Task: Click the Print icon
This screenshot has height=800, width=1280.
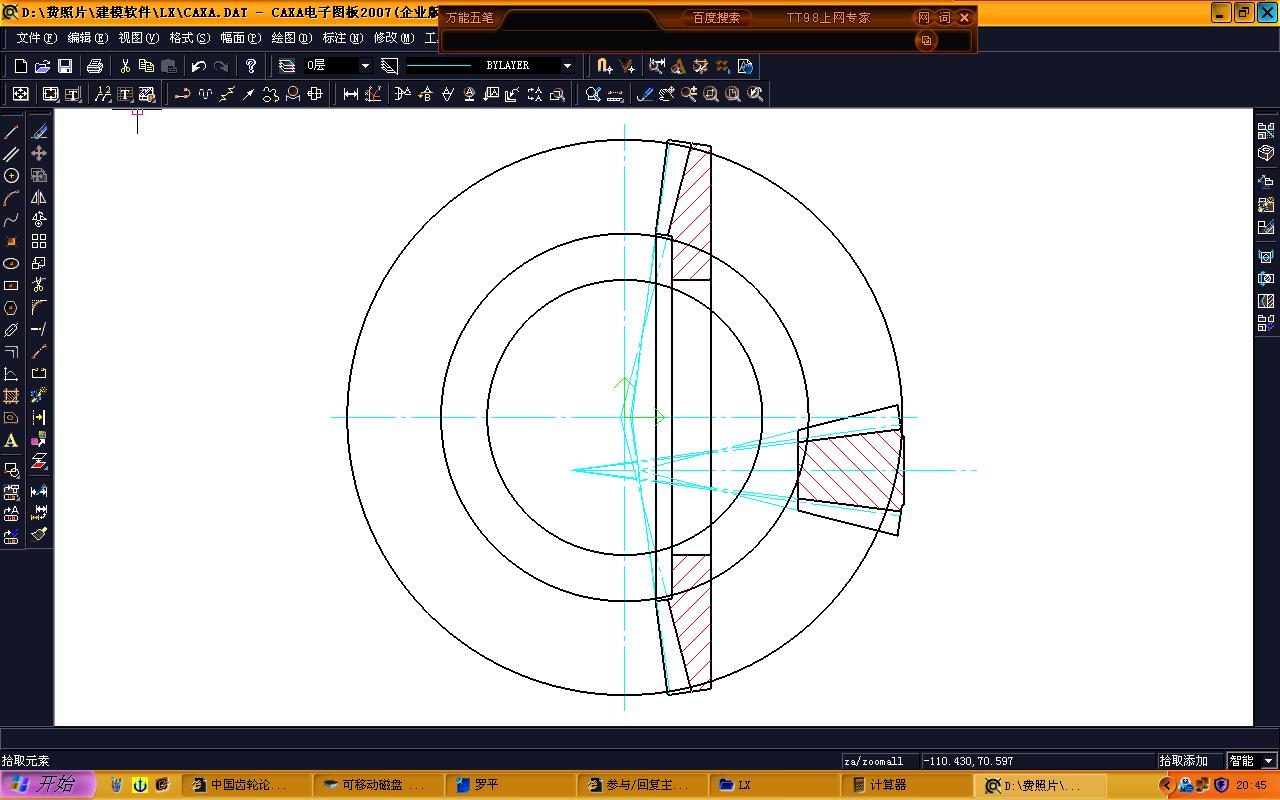Action: pos(95,66)
